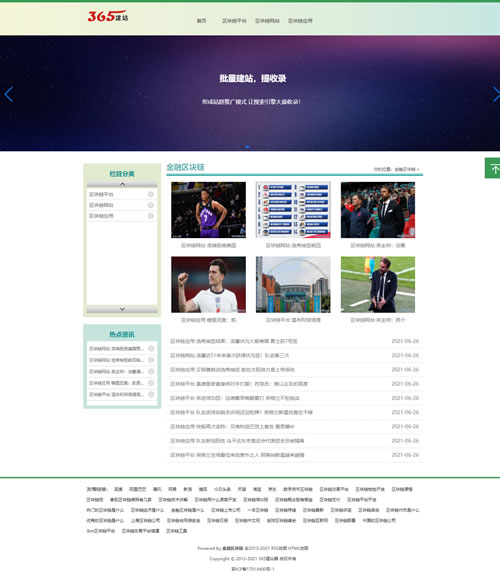The image size is (500, 580).
Task: Advance to next banner slide arrow
Action: coord(496,94)
